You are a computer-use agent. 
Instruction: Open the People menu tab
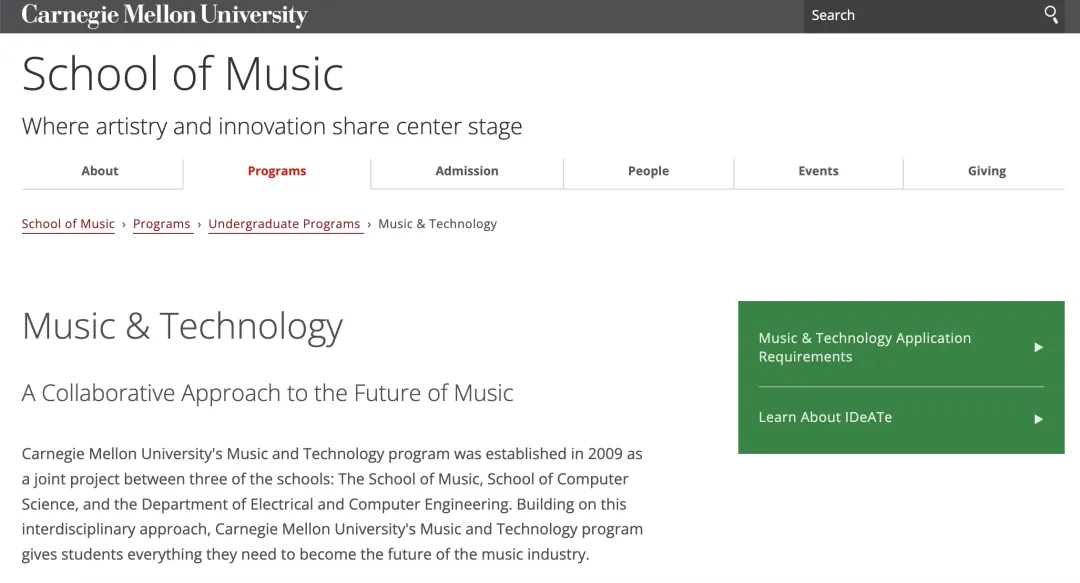[648, 171]
